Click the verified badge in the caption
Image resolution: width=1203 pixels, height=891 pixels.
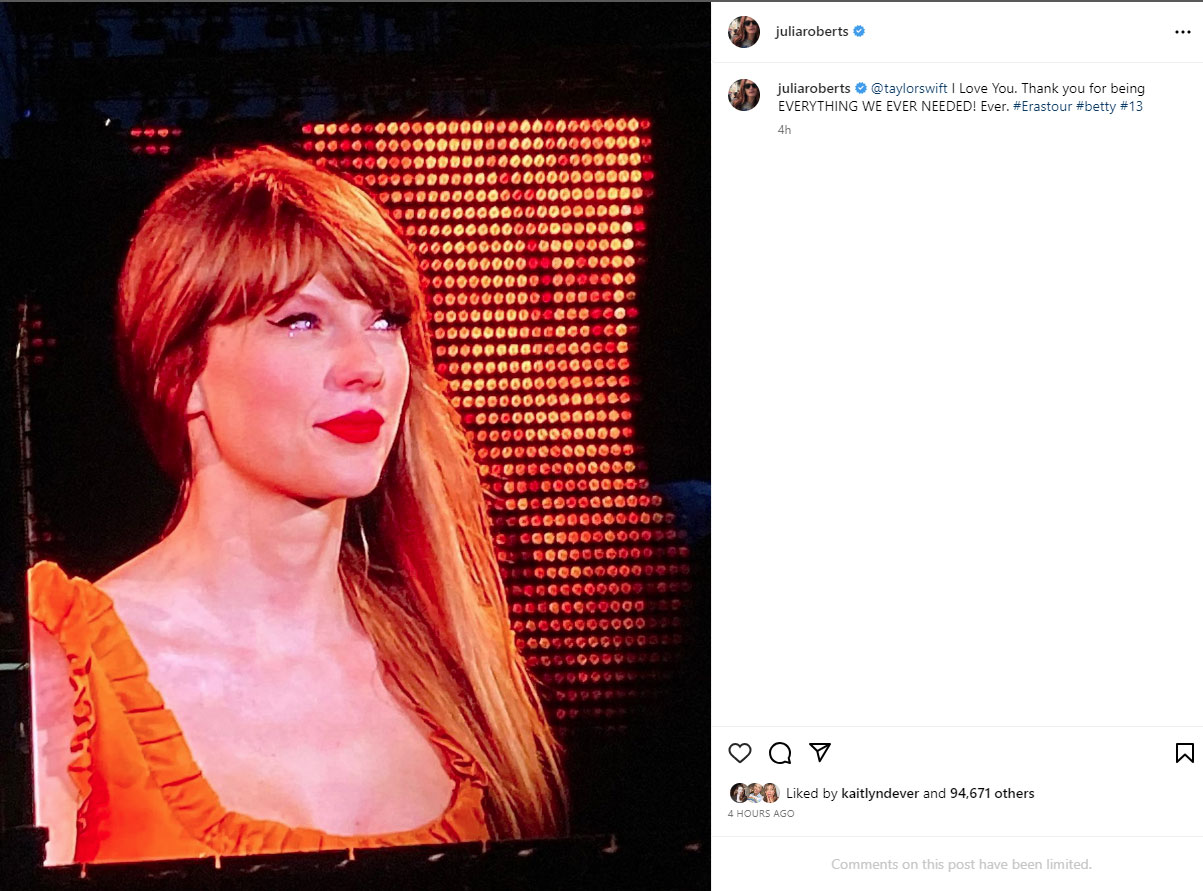861,89
